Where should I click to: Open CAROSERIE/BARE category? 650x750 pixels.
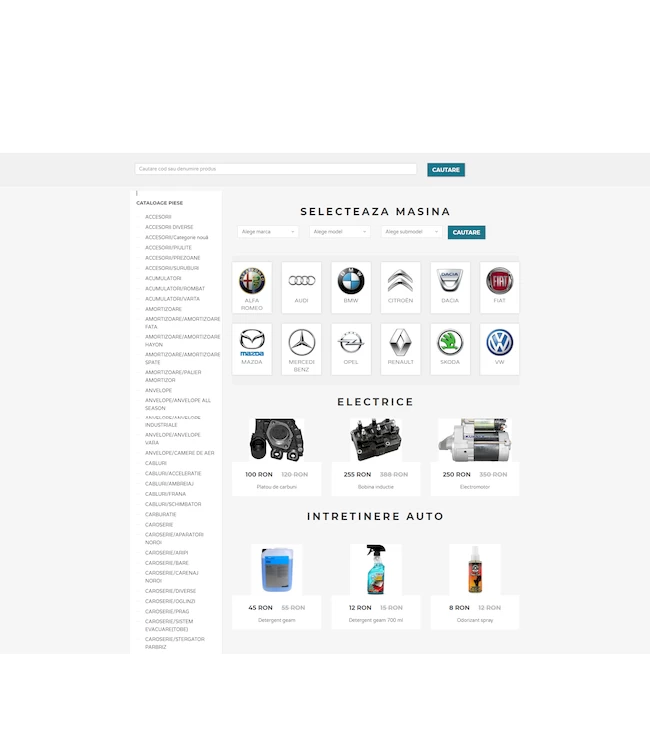click(167, 563)
